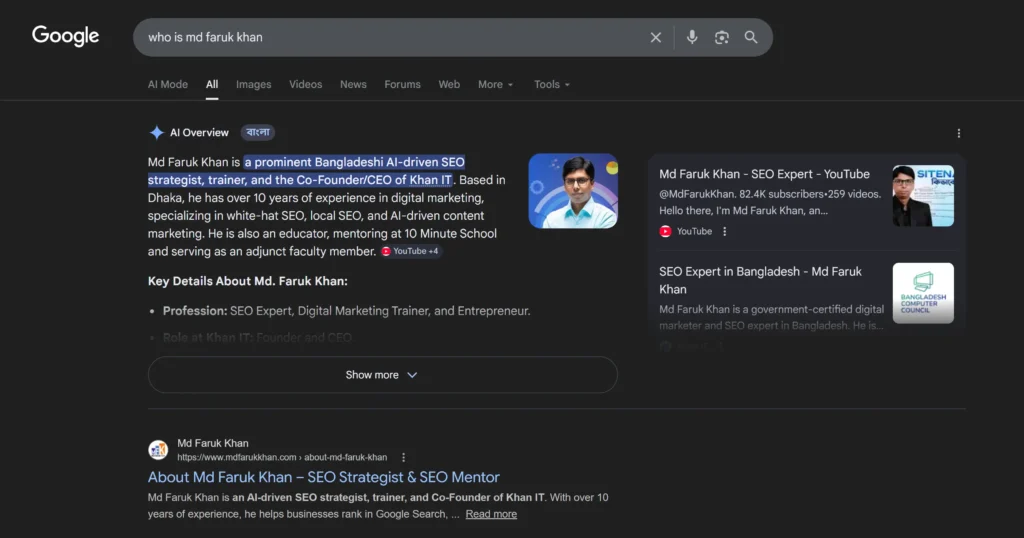Click the YouTube logo in the source card
Image resolution: width=1024 pixels, height=538 pixels.
(x=665, y=231)
